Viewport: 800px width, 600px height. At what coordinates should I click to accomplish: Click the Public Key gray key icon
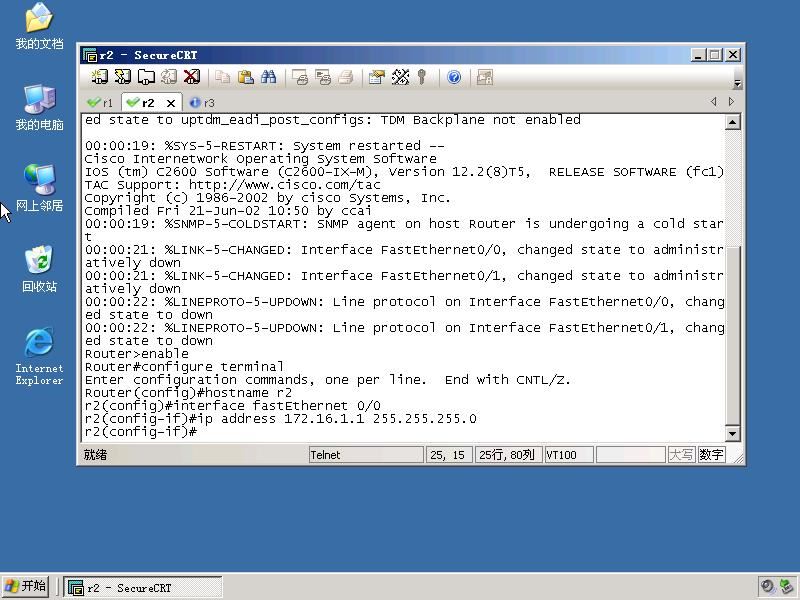(x=421, y=77)
